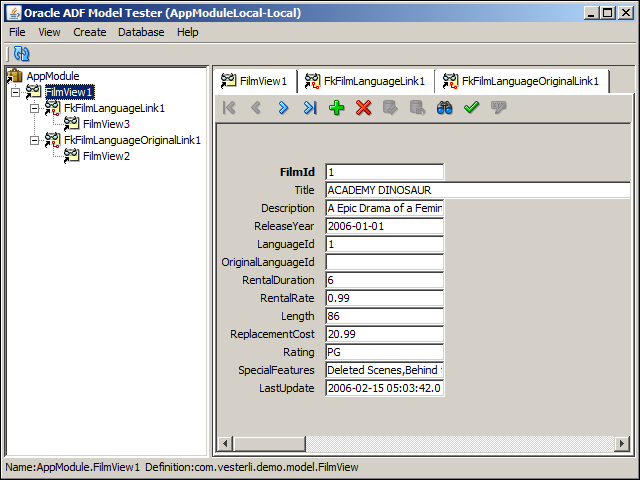Click the Title input field
Screen dimensions: 640x480
(477, 190)
